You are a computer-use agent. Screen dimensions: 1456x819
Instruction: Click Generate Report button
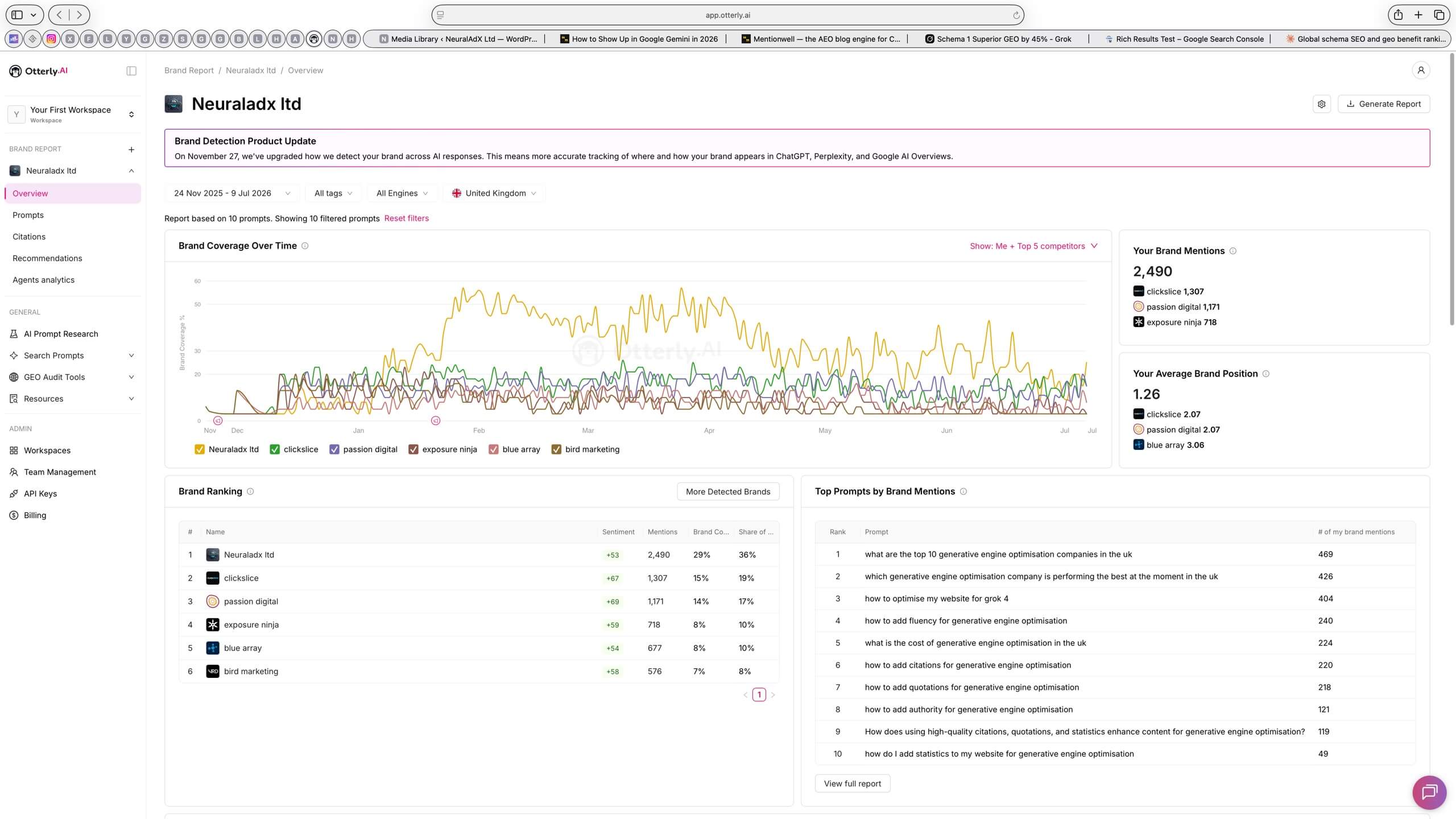pos(1383,104)
